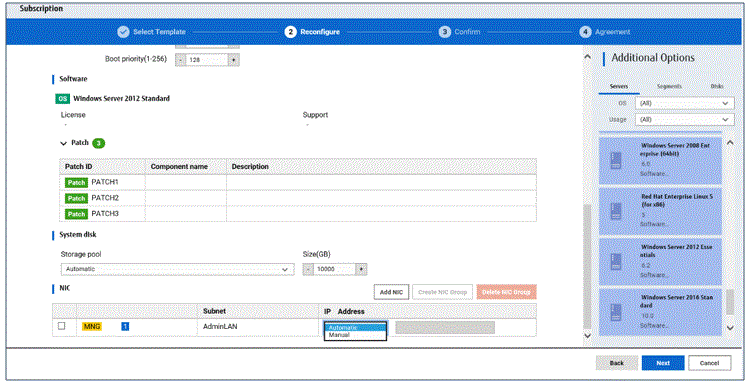Decrease the system disk Size value

308,269
